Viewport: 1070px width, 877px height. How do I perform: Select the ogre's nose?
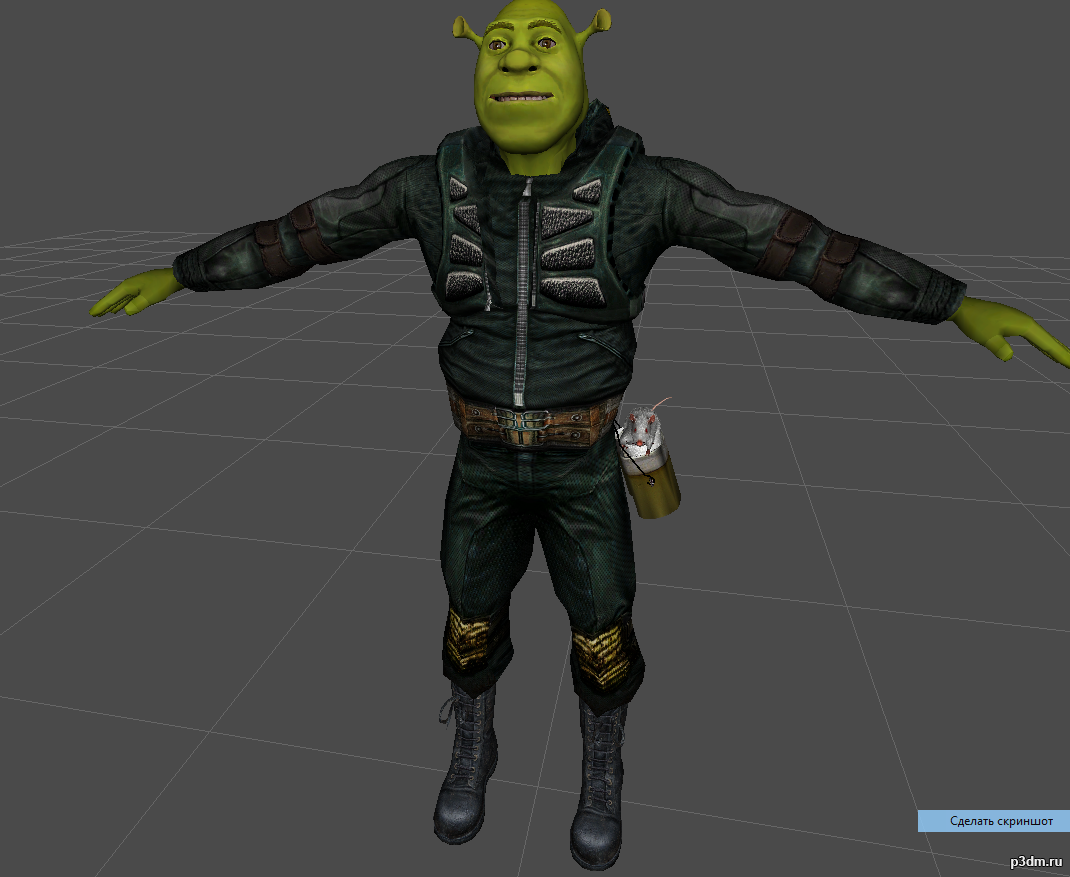pyautogui.click(x=521, y=59)
